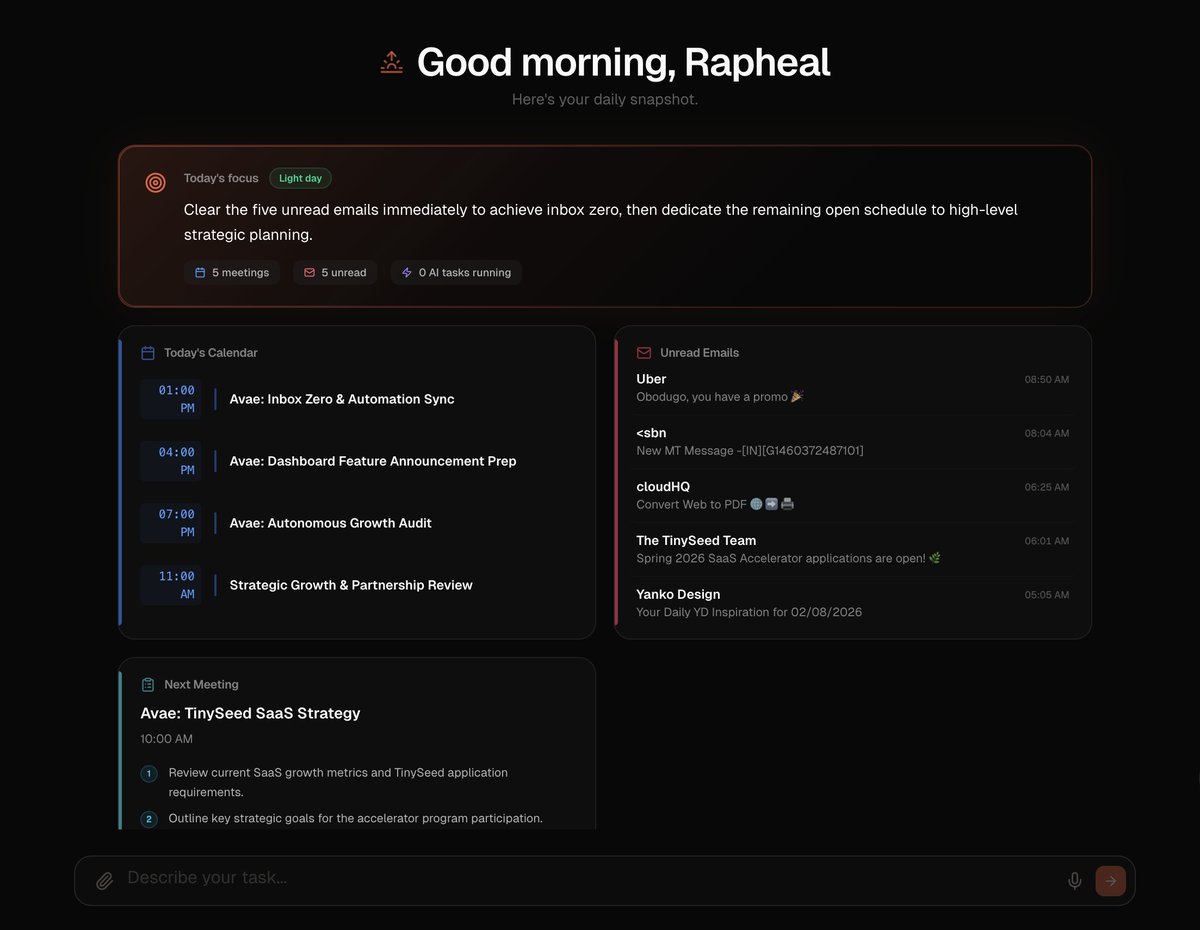Open 'Avae: Autonomous Growth Audit' event
1200x930 pixels.
click(331, 523)
